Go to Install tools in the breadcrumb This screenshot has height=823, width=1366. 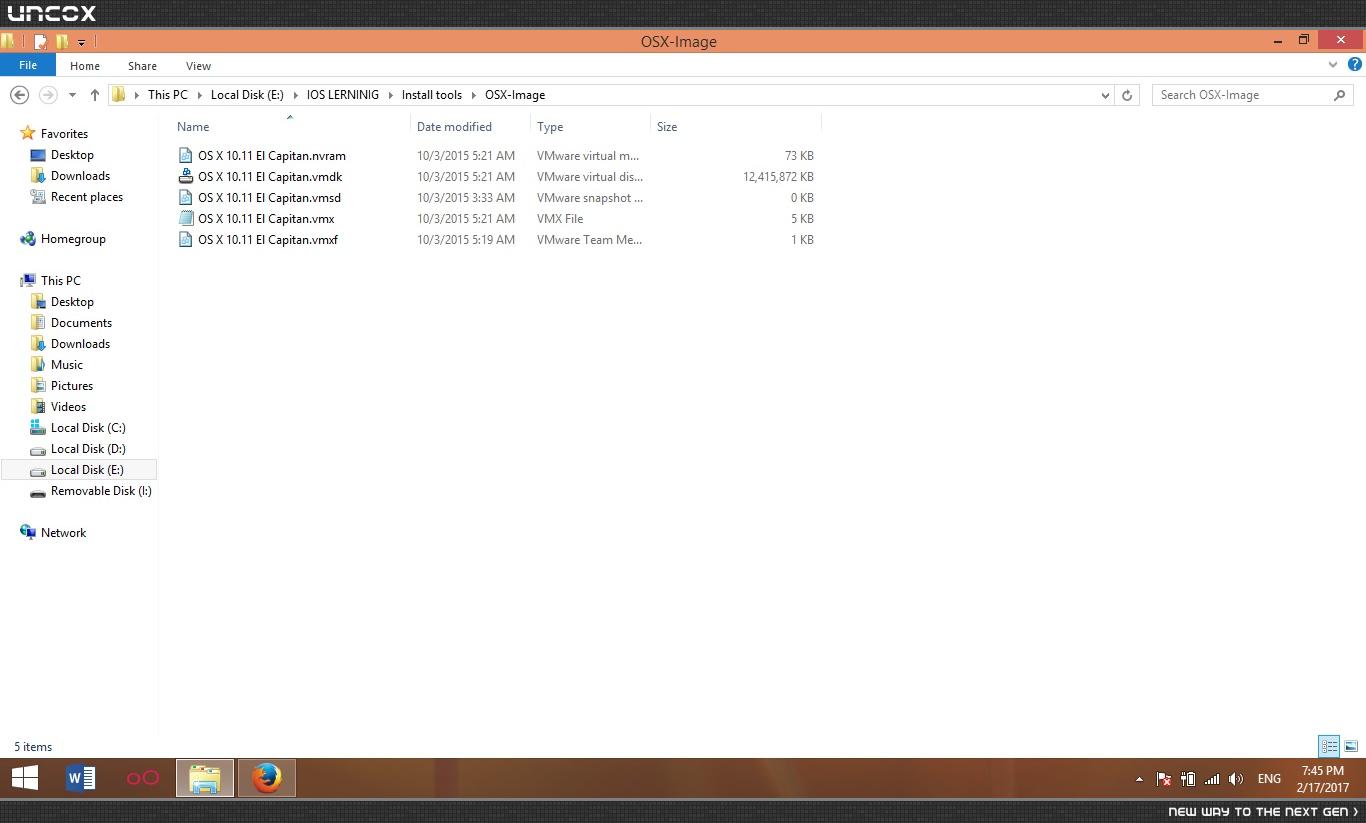point(432,95)
